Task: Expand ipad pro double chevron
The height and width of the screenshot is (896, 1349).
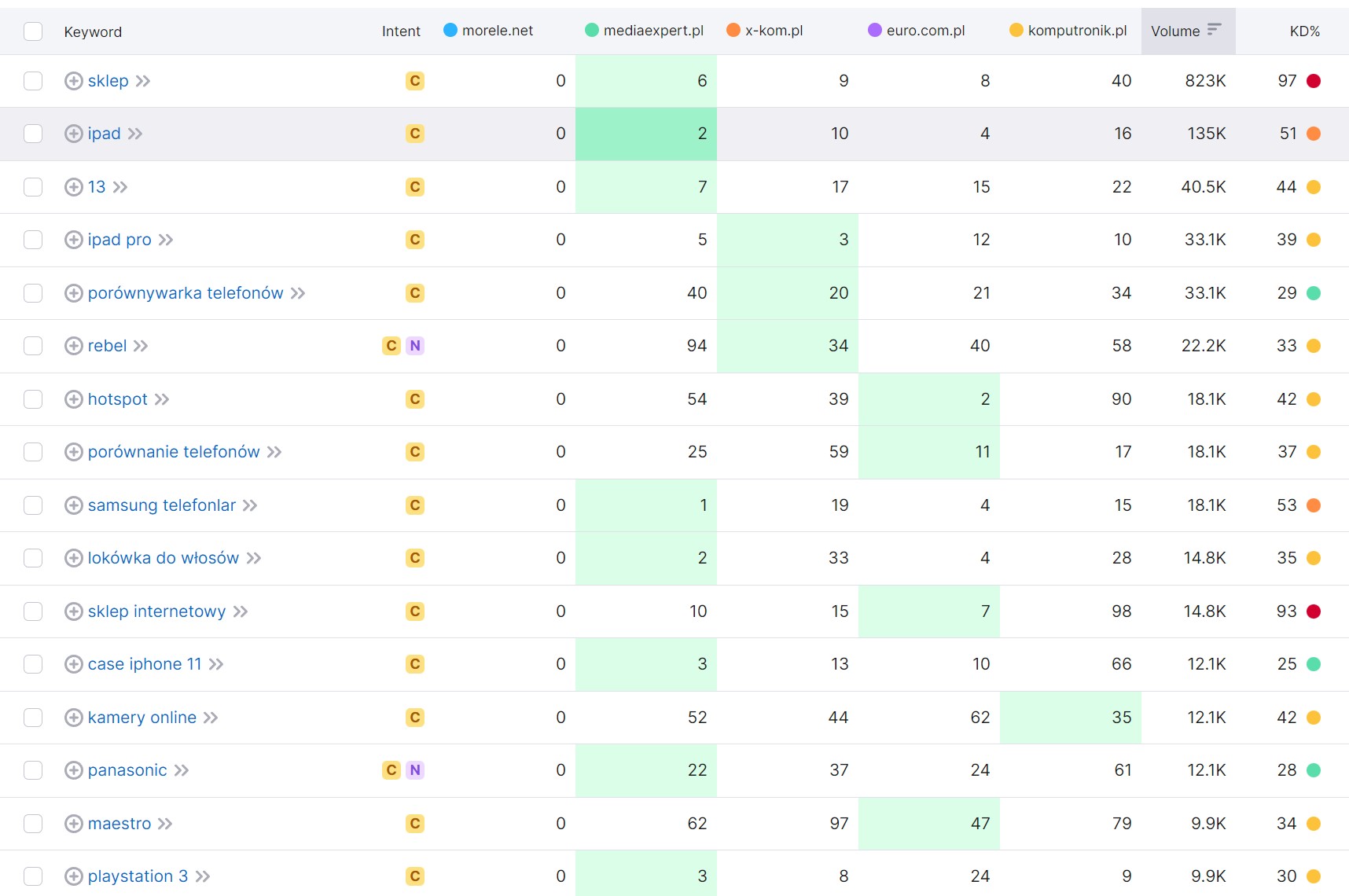Action: click(x=166, y=240)
